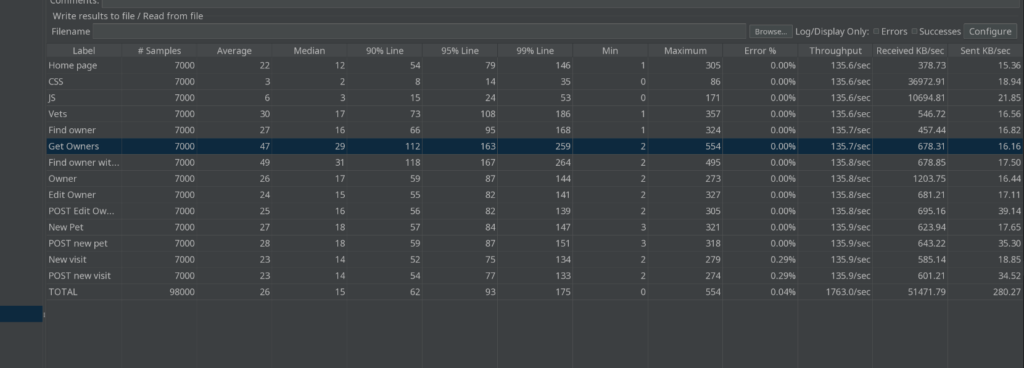The height and width of the screenshot is (368, 1024).
Task: Select the Vets row label
Action: pos(57,114)
